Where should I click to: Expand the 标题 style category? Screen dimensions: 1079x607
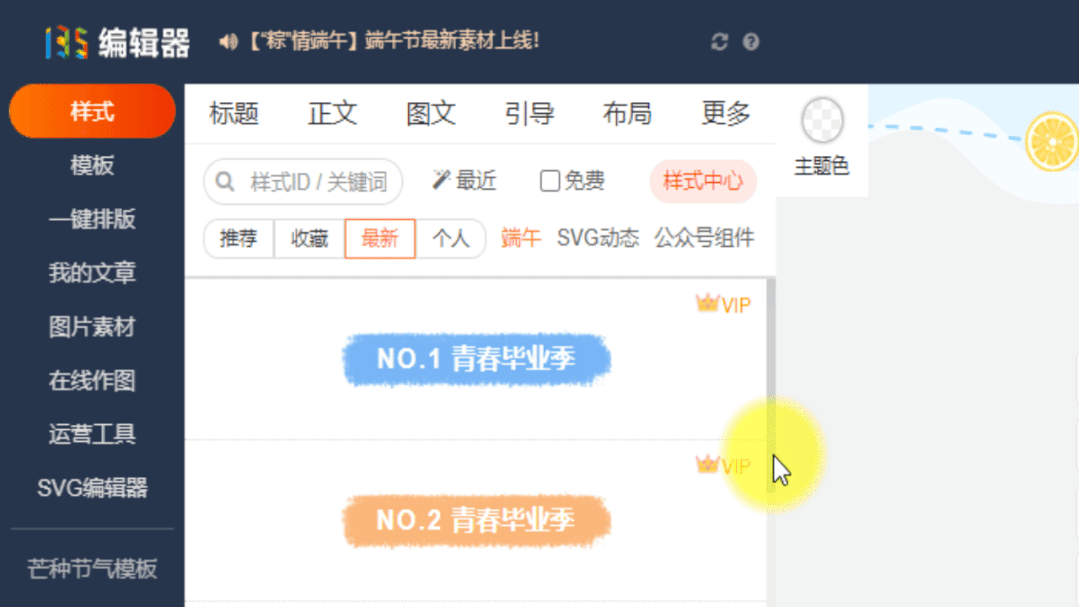pos(234,113)
